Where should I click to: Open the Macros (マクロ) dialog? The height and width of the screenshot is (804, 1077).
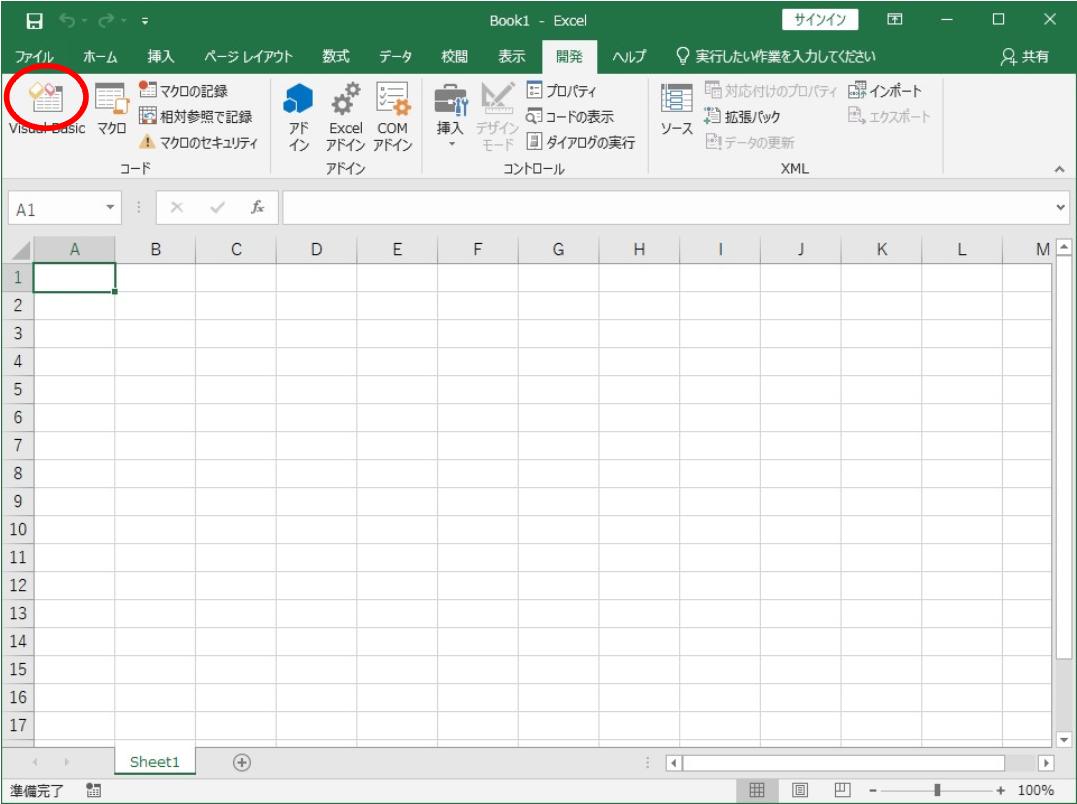point(110,108)
